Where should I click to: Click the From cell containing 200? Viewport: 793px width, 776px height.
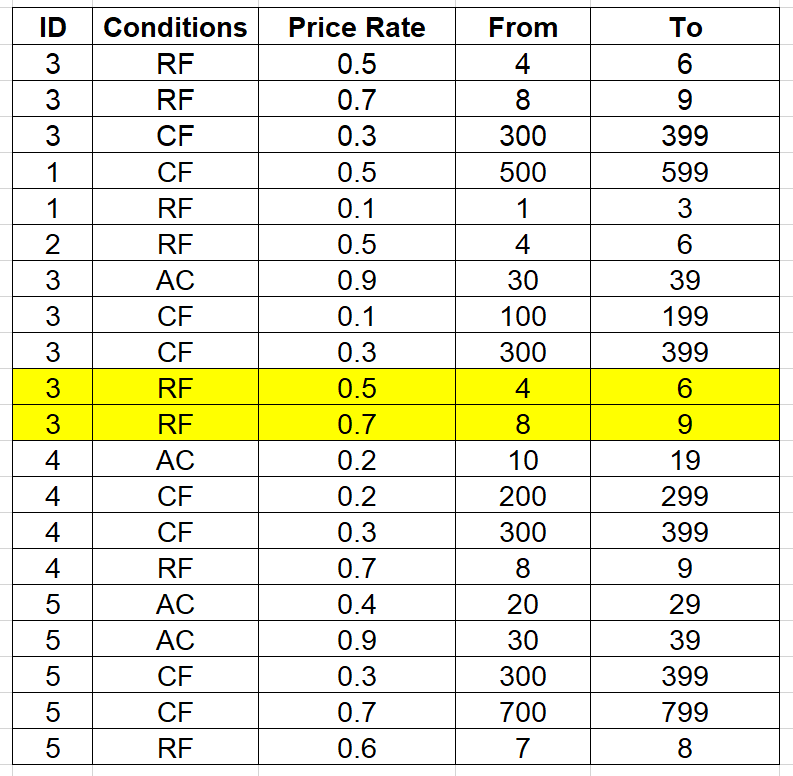pos(523,496)
